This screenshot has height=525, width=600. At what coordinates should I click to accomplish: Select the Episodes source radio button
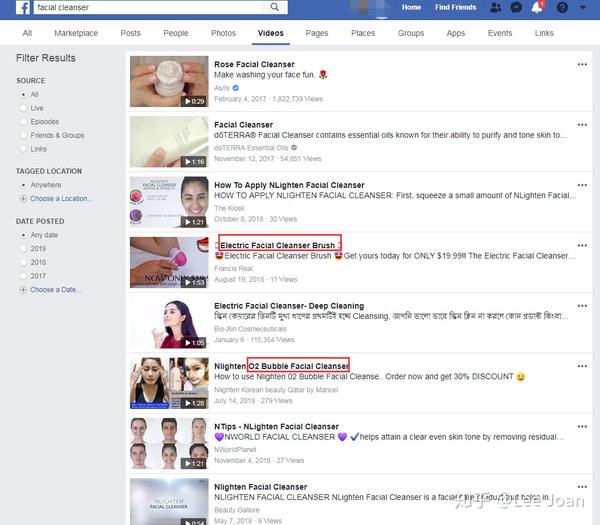(x=23, y=122)
